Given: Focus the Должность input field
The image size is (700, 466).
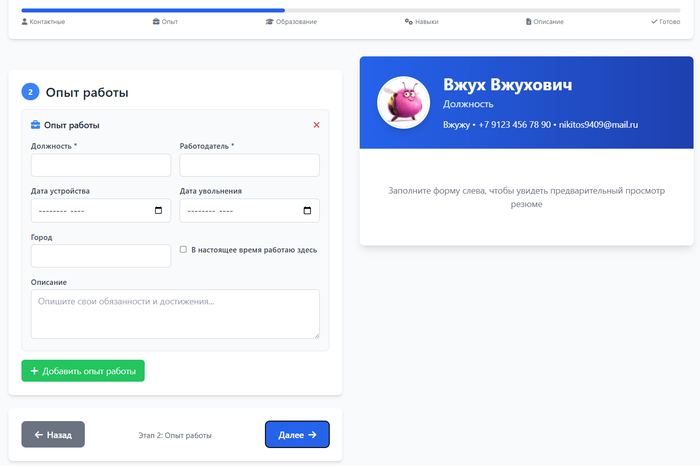Looking at the screenshot, I should point(101,165).
